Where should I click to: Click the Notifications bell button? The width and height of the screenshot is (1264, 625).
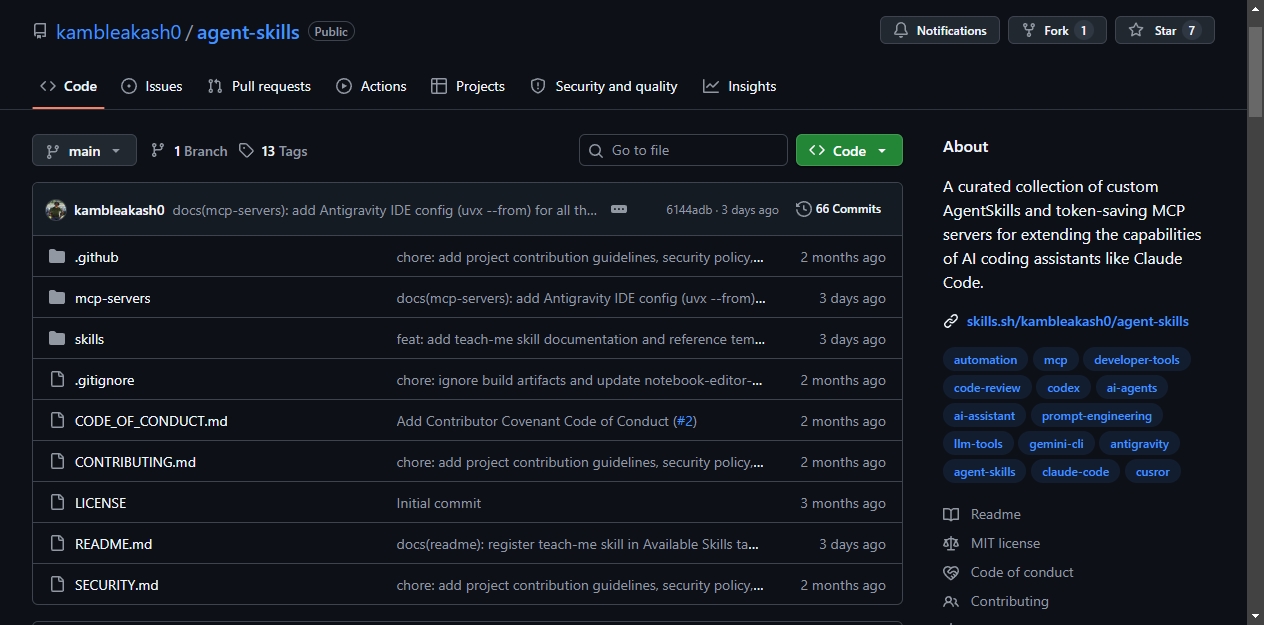click(940, 31)
